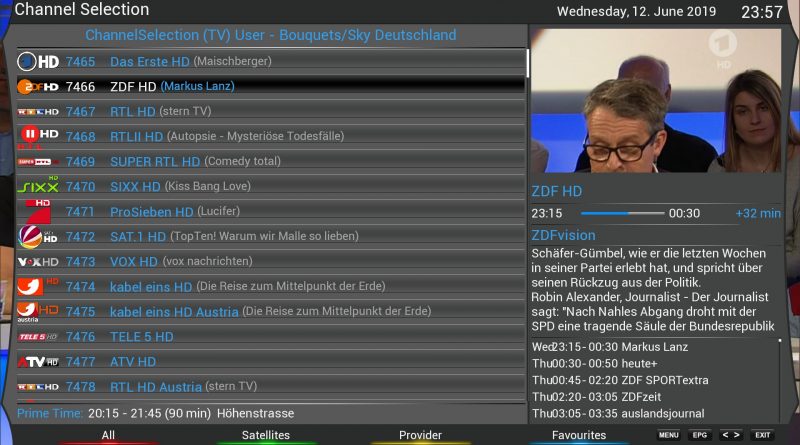Click the VOX HD logo

(38, 262)
